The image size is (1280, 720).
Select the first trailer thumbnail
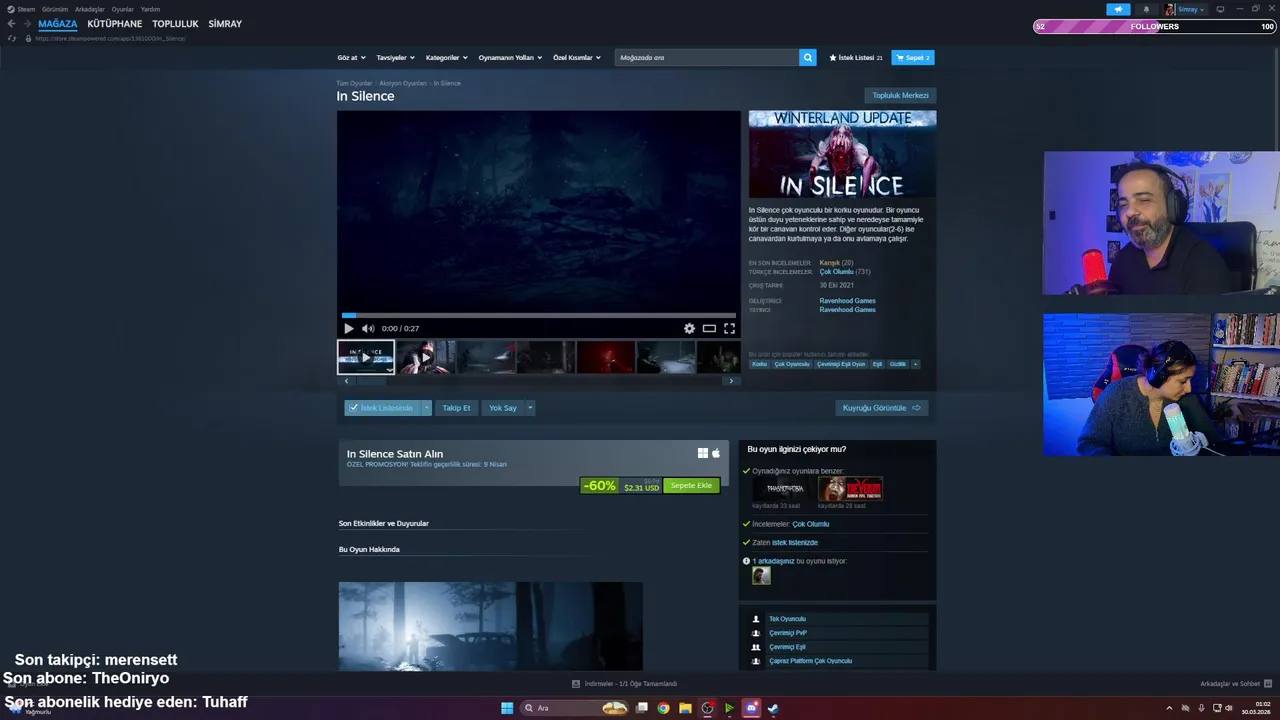tap(366, 357)
